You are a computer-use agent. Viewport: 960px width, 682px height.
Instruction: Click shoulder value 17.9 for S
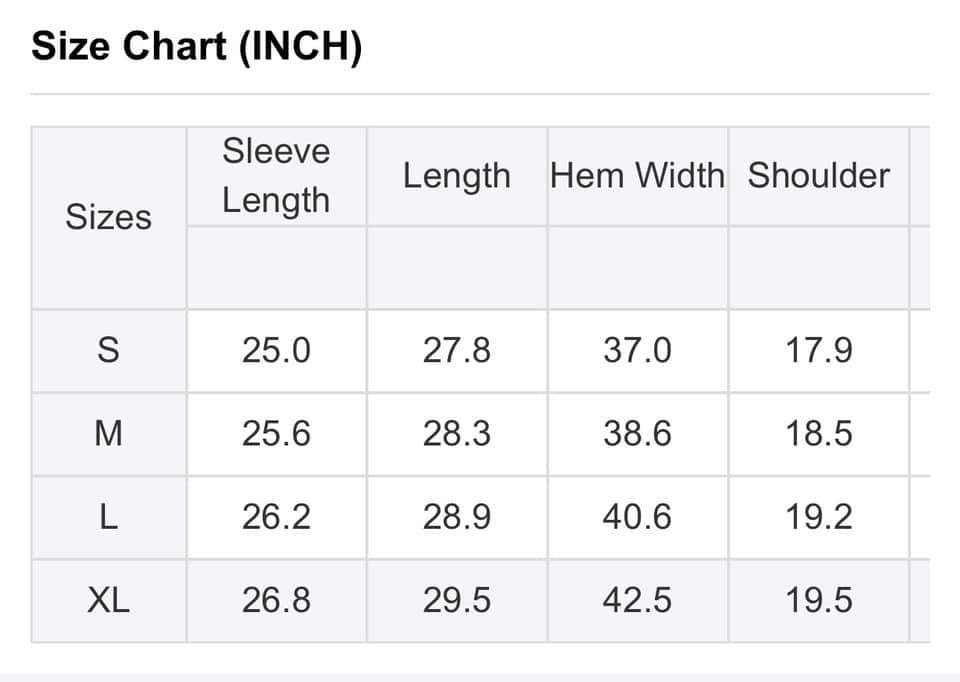819,350
